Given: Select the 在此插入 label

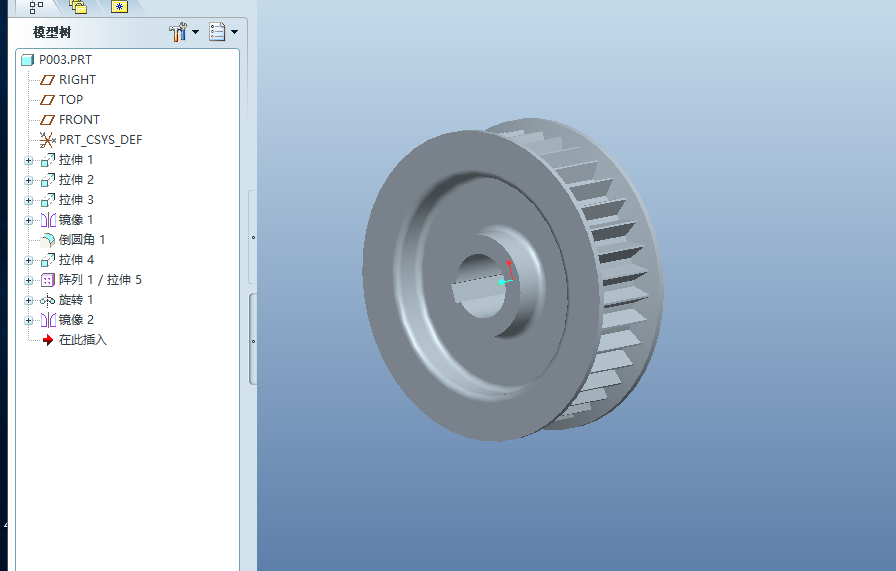Looking at the screenshot, I should [83, 340].
